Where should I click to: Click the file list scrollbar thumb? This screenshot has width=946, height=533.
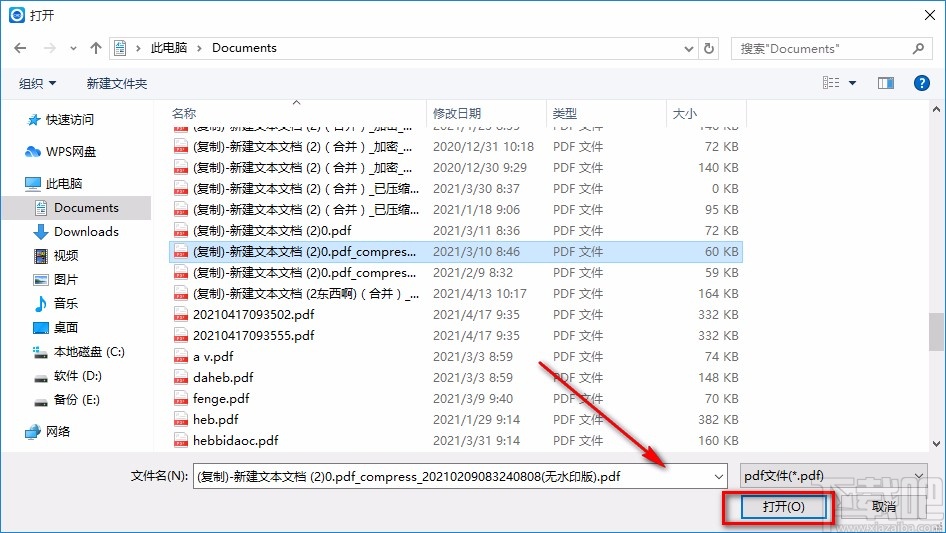coord(936,331)
